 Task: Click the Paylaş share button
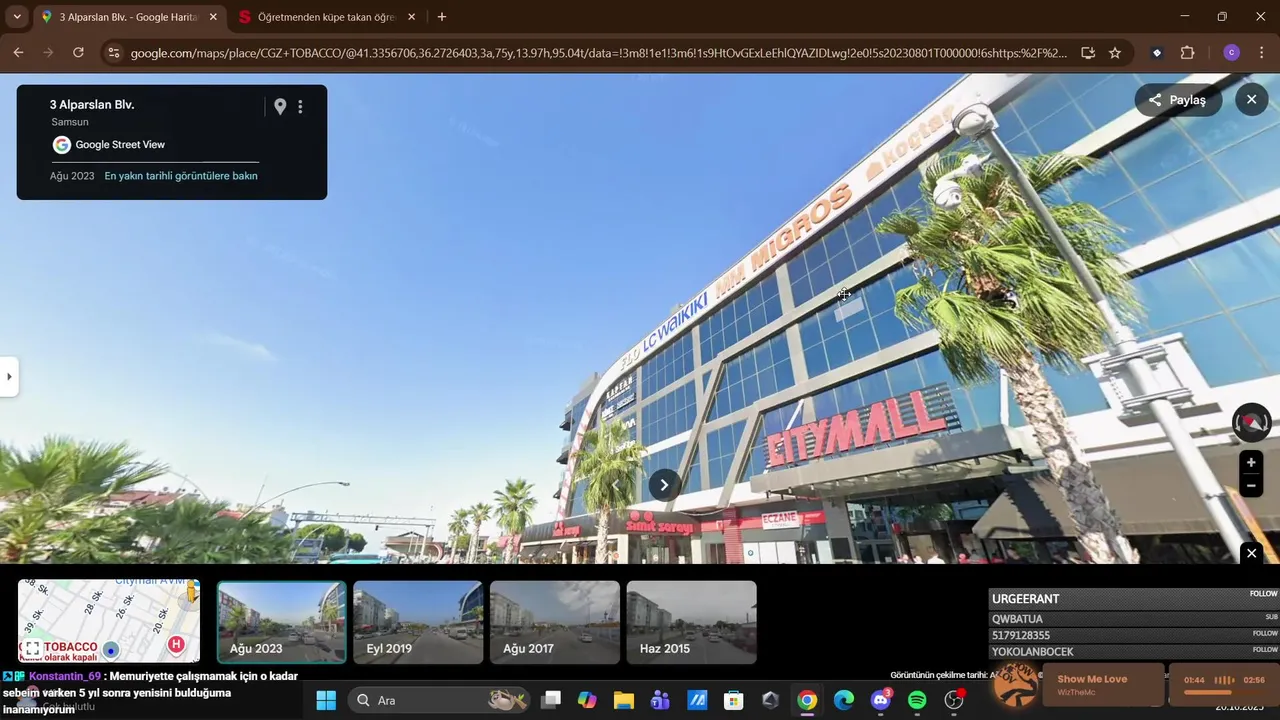pyautogui.click(x=1177, y=100)
